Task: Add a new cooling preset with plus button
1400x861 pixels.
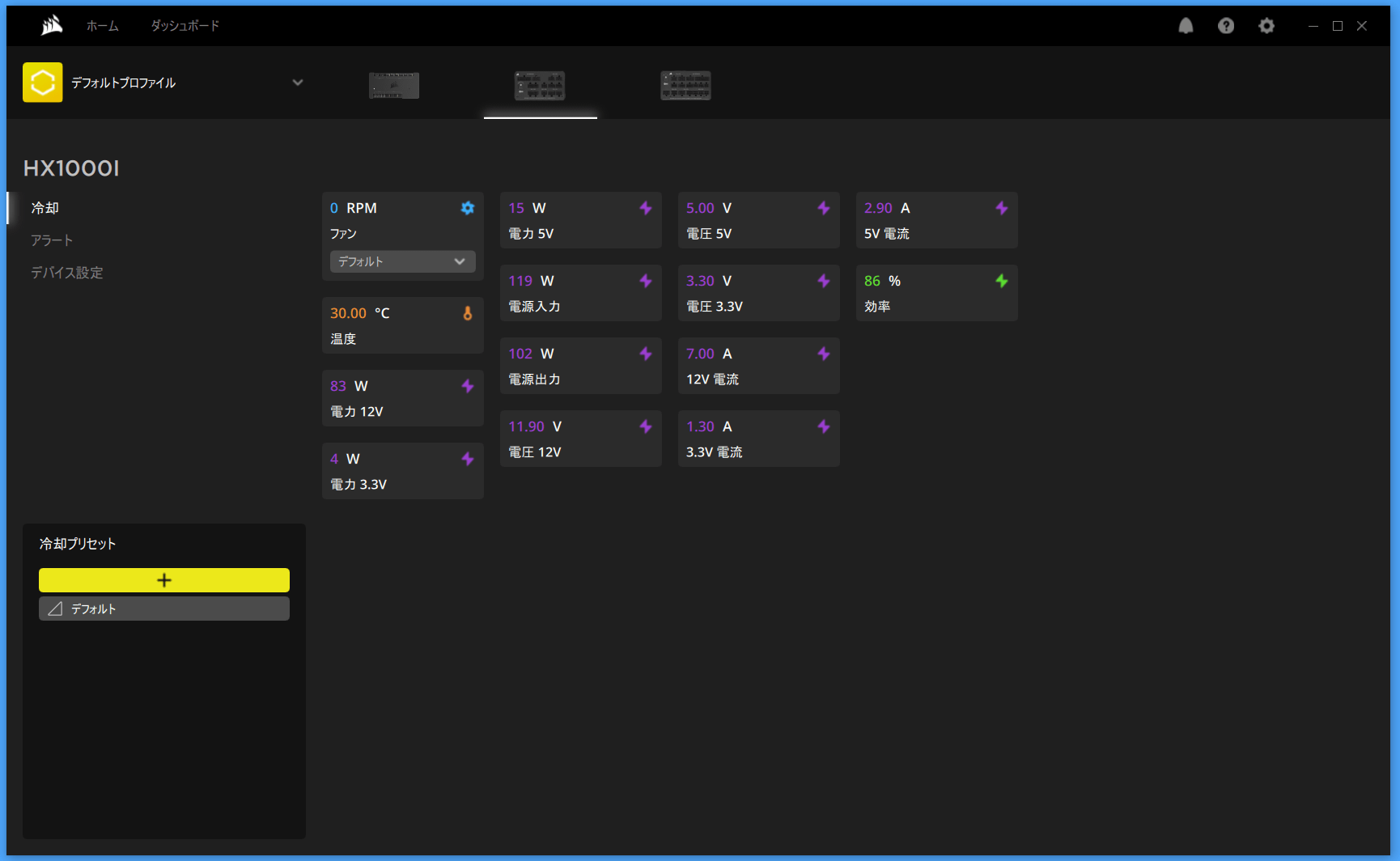Action: 164,580
